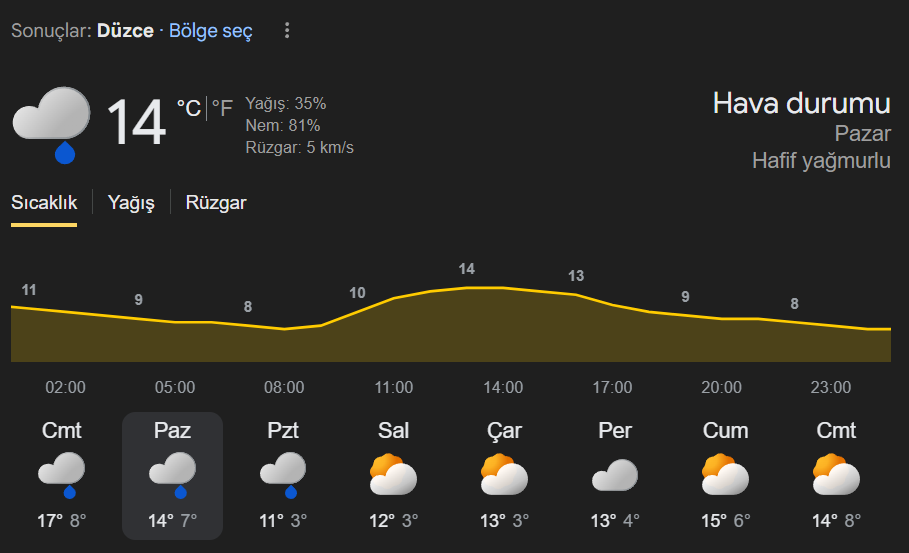Click the three-dot more options icon
Viewport: 909px width, 553px height.
click(x=287, y=31)
